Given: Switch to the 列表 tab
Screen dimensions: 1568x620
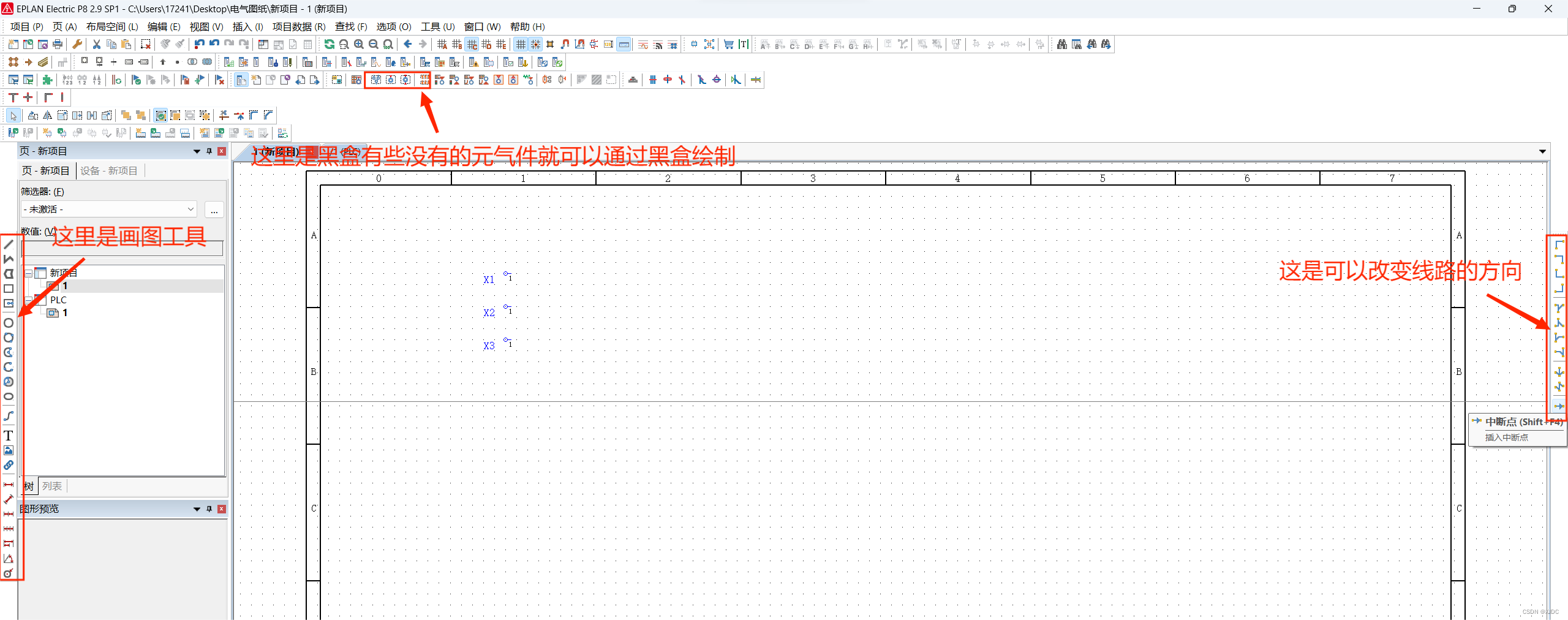Looking at the screenshot, I should point(52,486).
